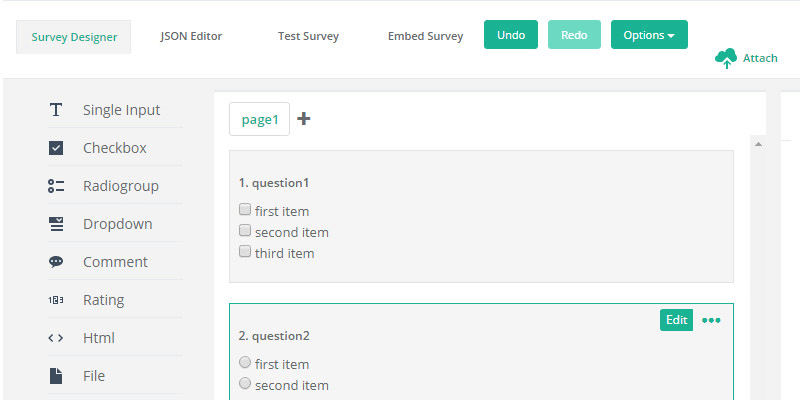Open the Test Survey tab

[x=308, y=36]
